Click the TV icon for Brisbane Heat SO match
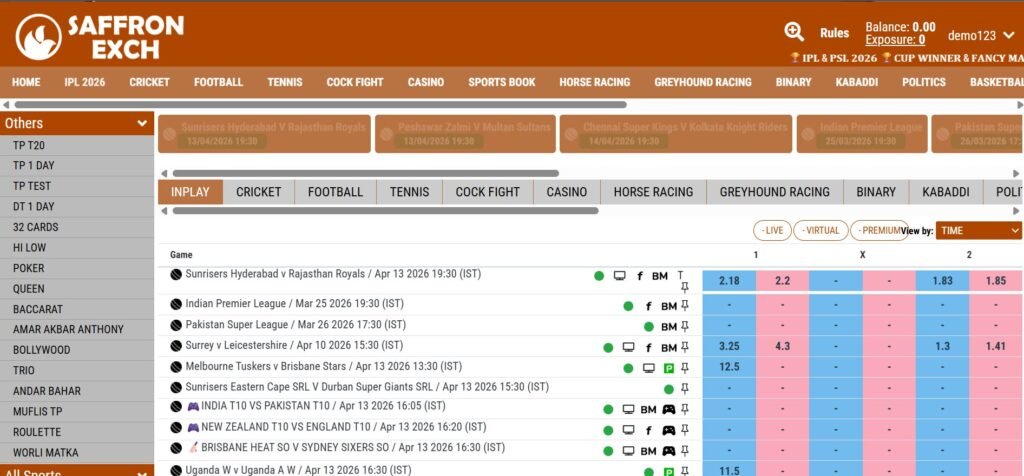Screen dimensions: 1024x476 (628, 451)
